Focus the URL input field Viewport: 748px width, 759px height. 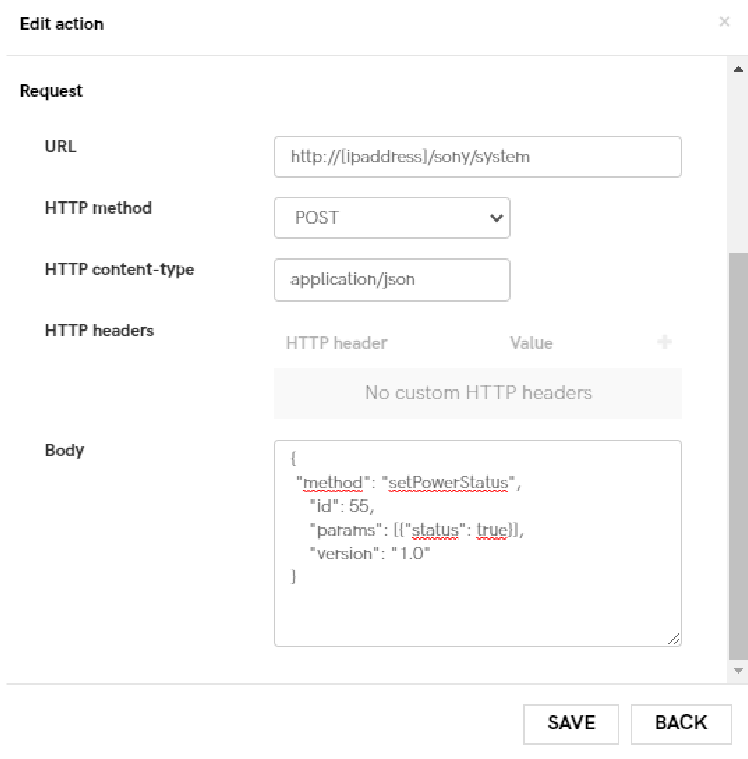477,157
